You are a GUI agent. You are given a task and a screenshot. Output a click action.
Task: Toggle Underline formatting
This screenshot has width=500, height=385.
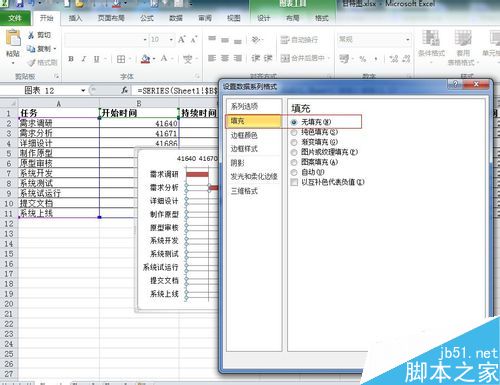96,59
